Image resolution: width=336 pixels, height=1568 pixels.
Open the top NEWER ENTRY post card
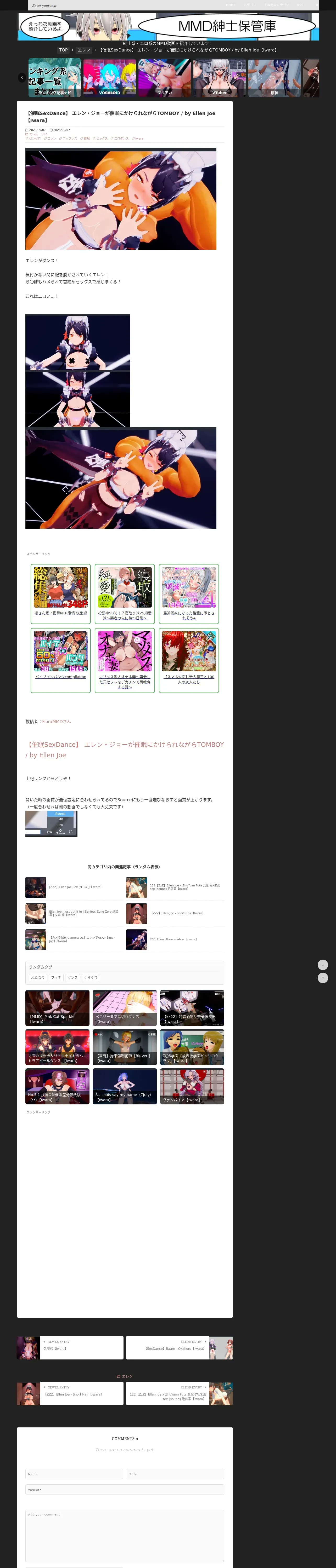(70, 1348)
